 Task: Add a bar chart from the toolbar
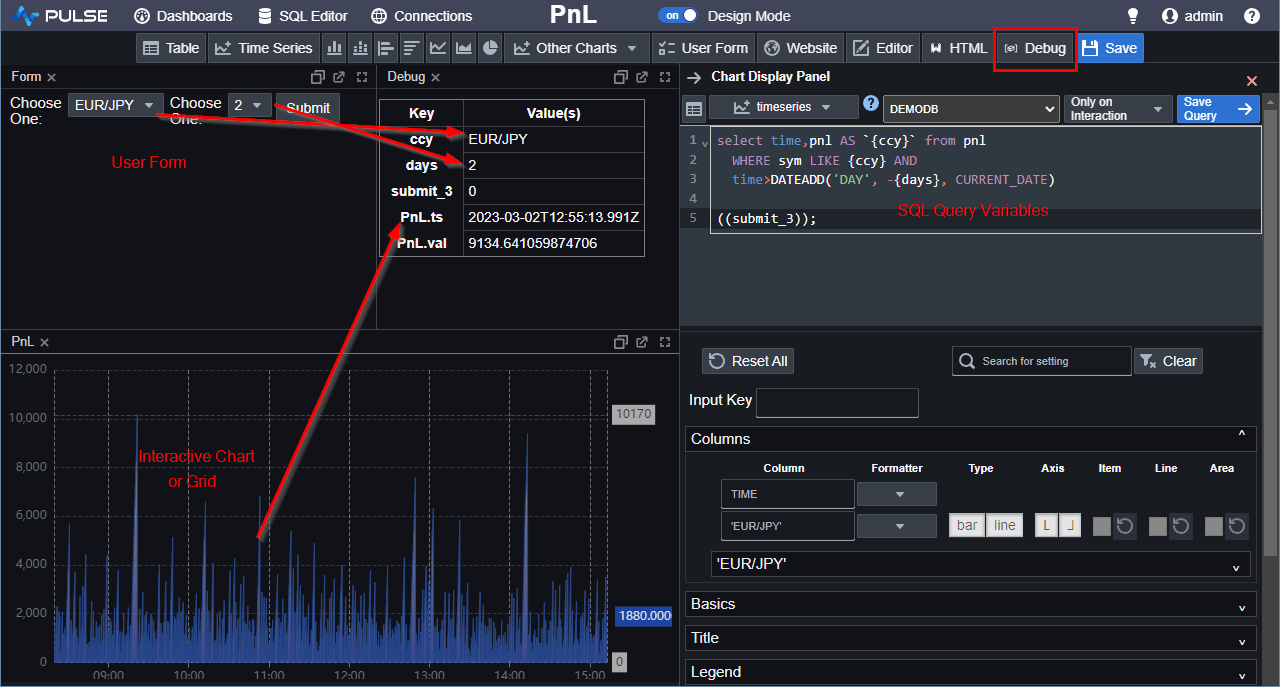(x=334, y=48)
